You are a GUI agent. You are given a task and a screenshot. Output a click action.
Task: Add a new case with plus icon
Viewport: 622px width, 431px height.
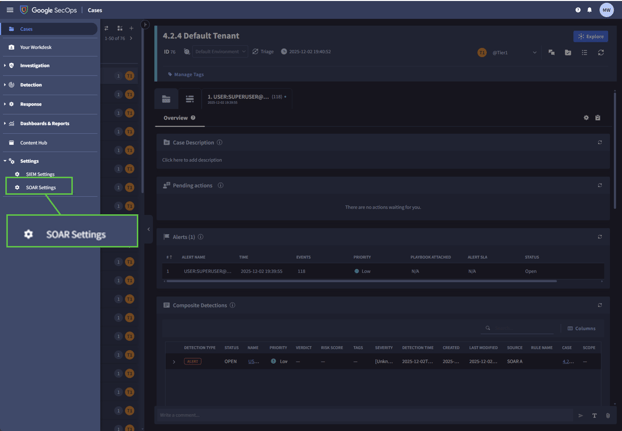(x=131, y=28)
